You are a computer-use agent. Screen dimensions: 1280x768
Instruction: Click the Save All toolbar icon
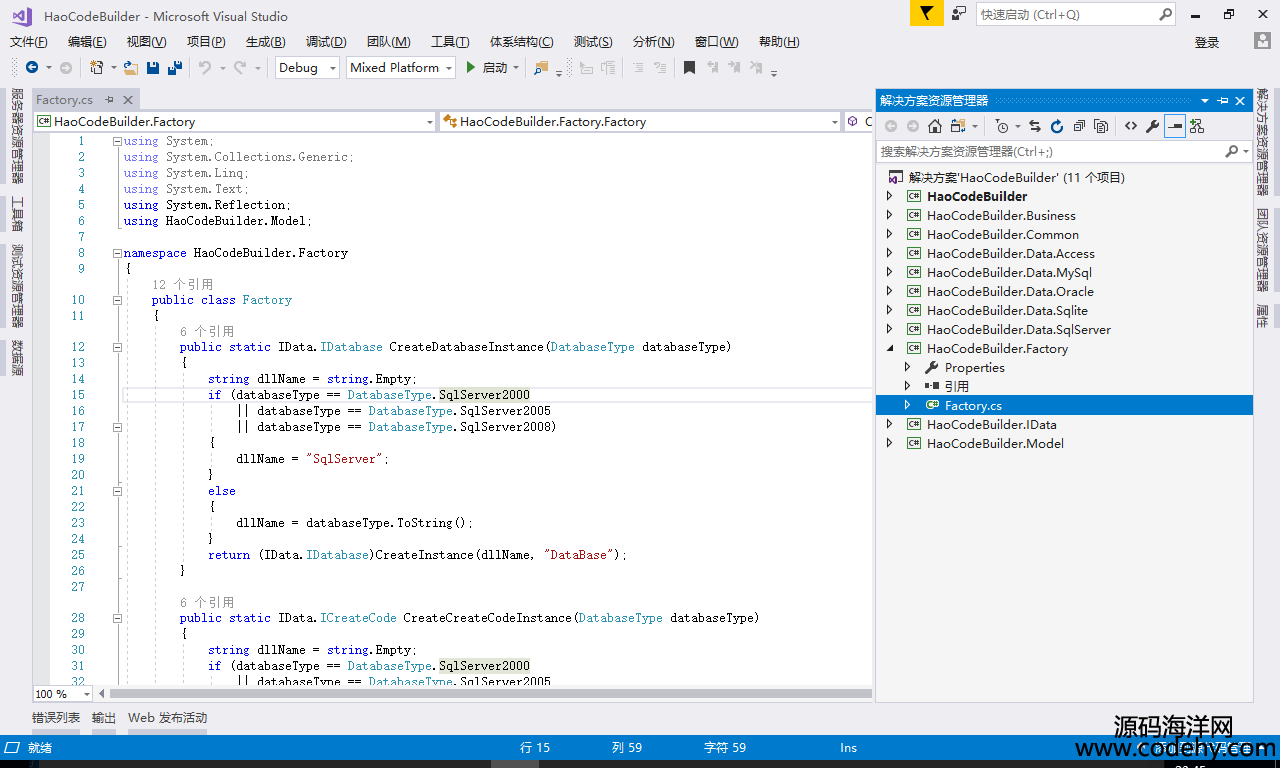tap(174, 68)
